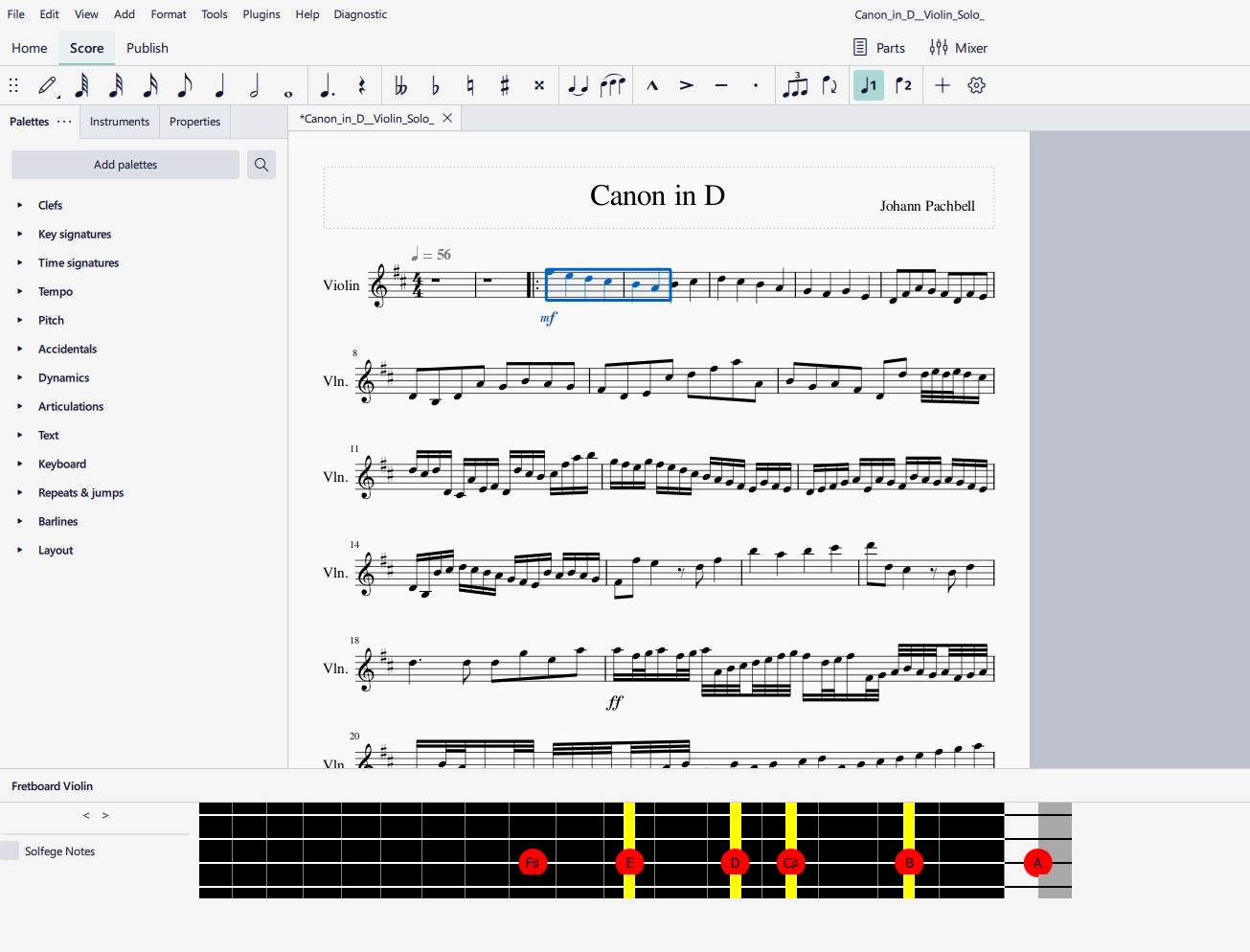This screenshot has width=1250, height=952.
Task: Add a tie to selected note
Action: (578, 85)
